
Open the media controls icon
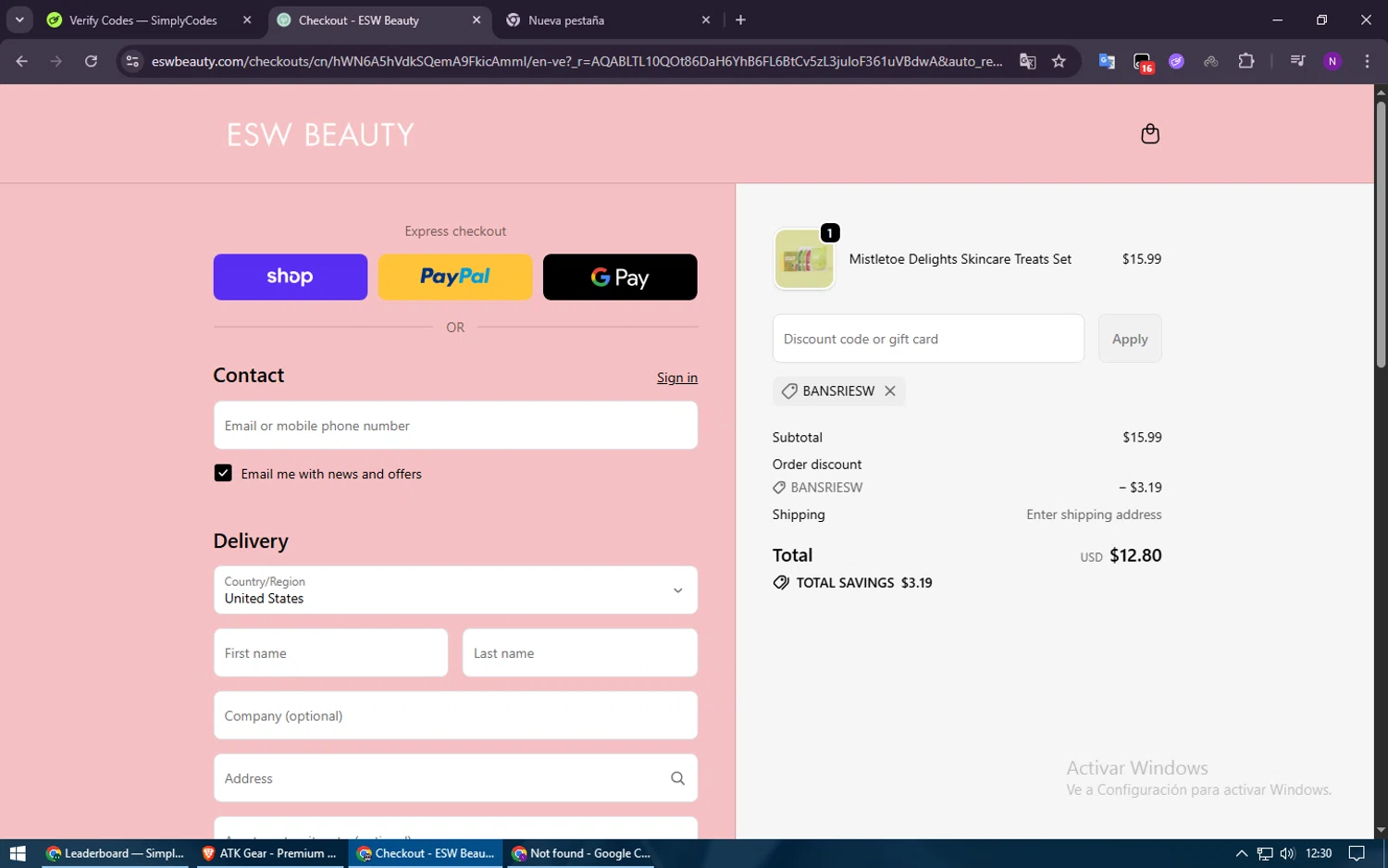coord(1297,61)
